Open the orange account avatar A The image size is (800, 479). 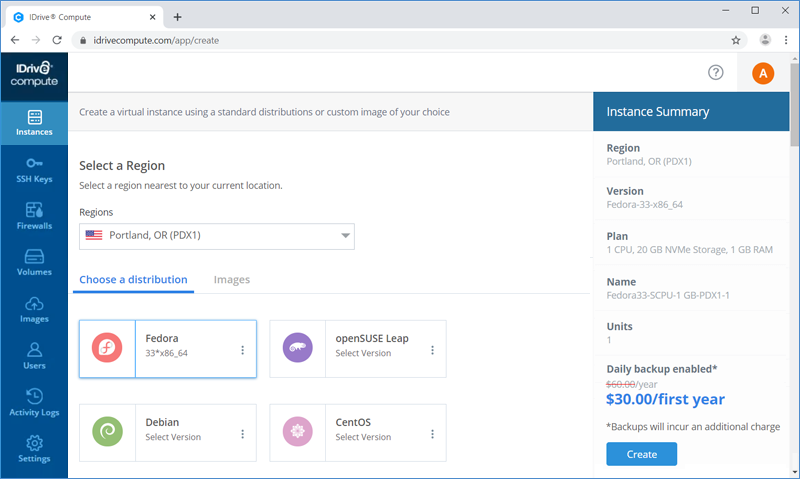click(x=763, y=73)
